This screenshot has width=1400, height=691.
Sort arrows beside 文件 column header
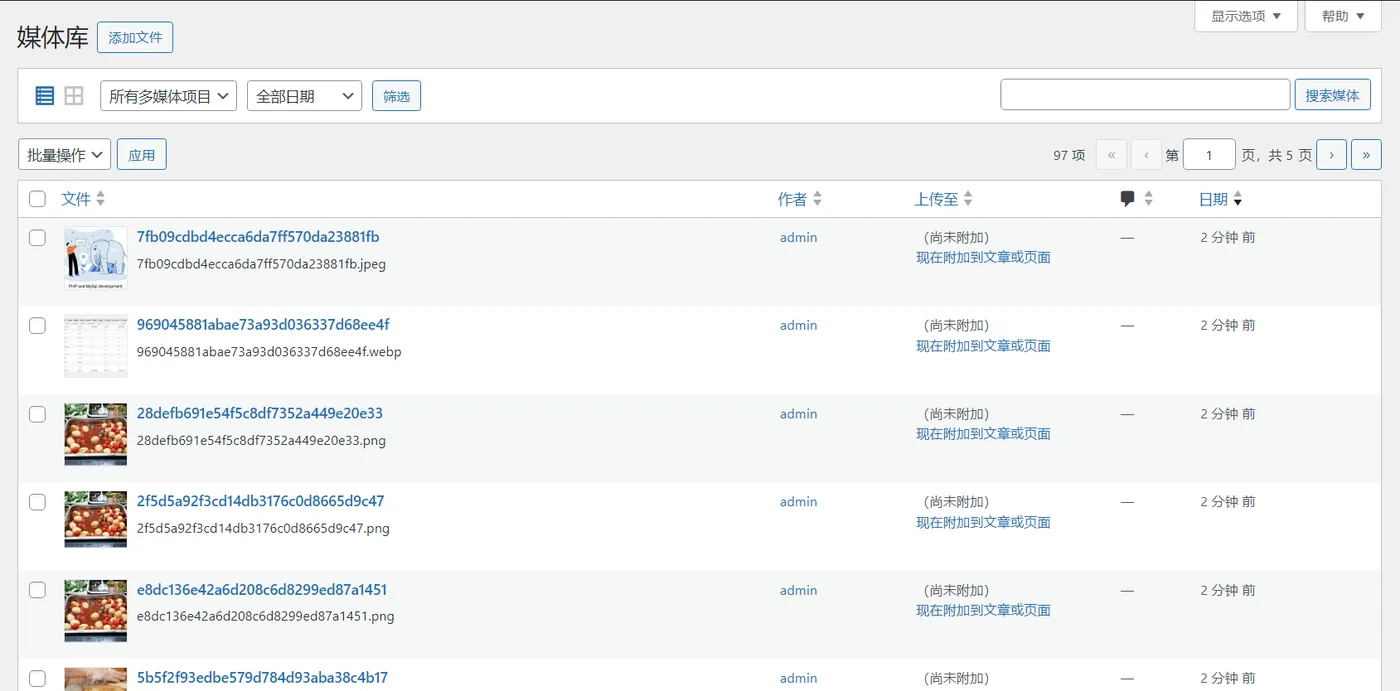100,199
